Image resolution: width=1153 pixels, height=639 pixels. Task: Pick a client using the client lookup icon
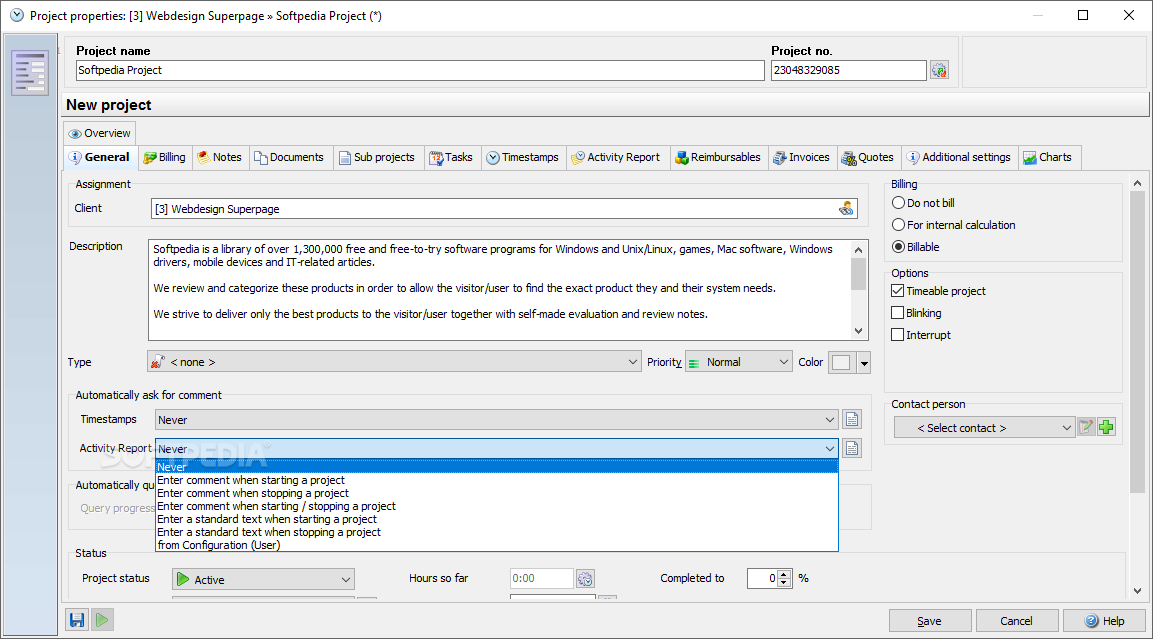pyautogui.click(x=846, y=209)
